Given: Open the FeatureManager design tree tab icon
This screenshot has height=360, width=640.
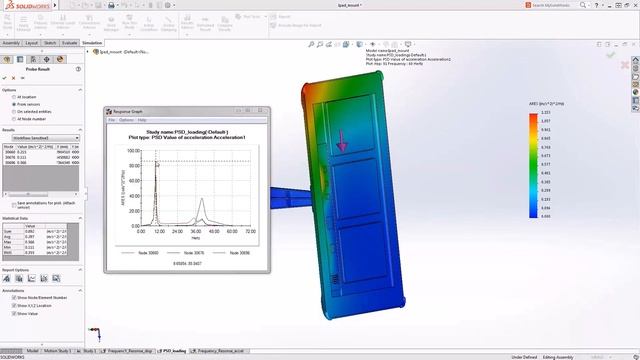Looking at the screenshot, I should point(7,59).
